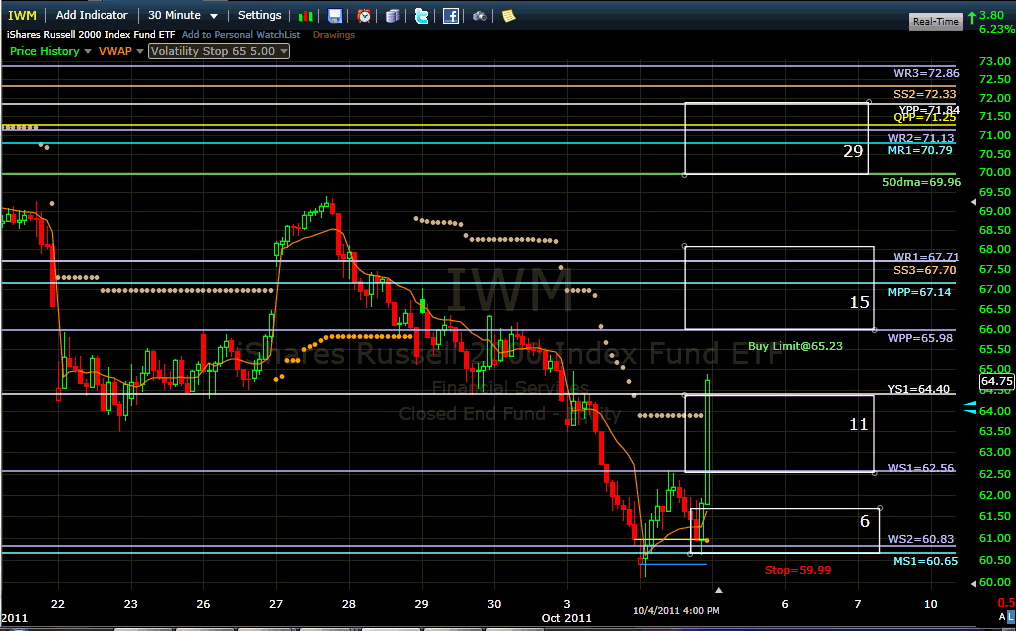Click the alarm clock alert icon

364,16
